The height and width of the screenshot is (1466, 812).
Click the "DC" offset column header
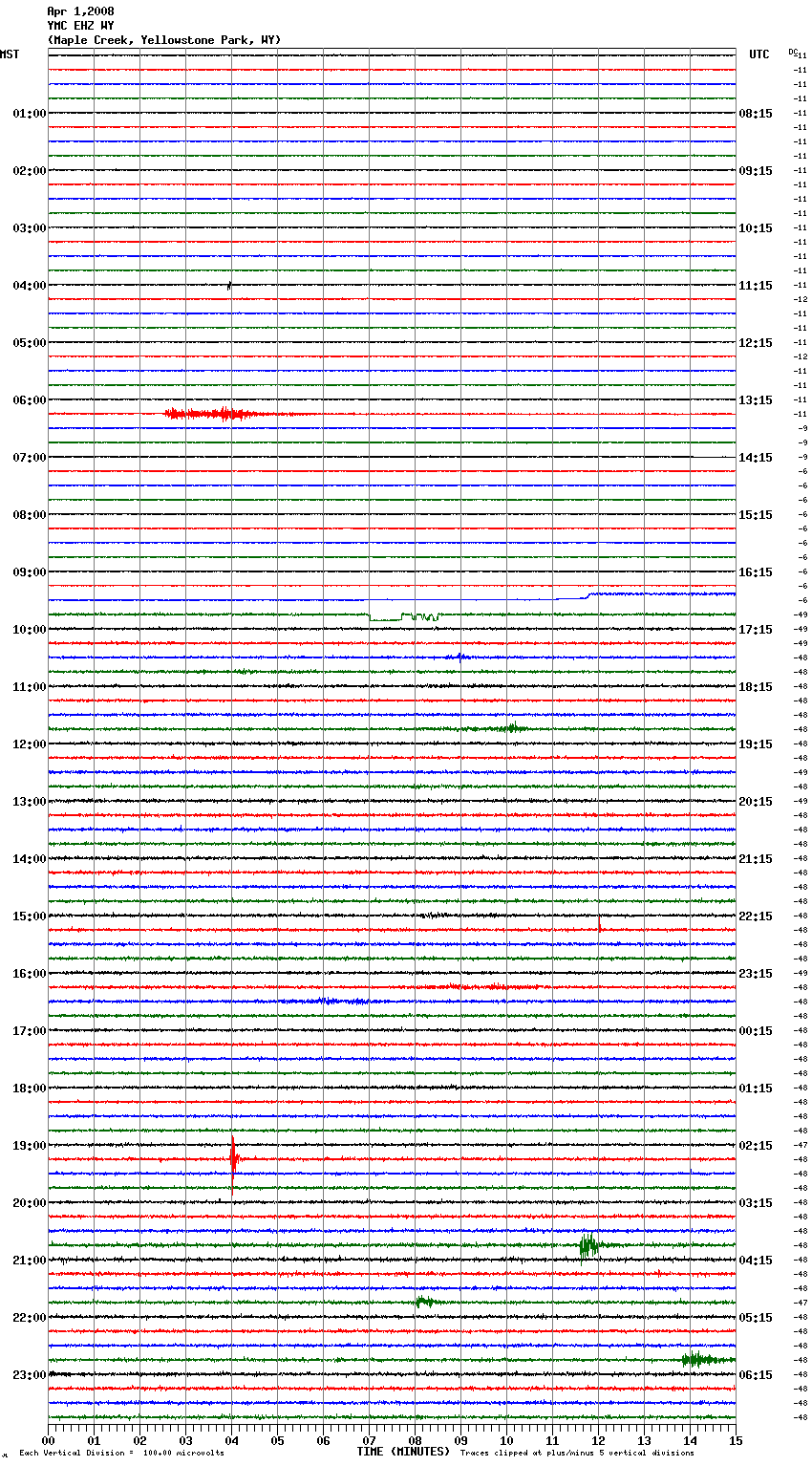click(793, 52)
